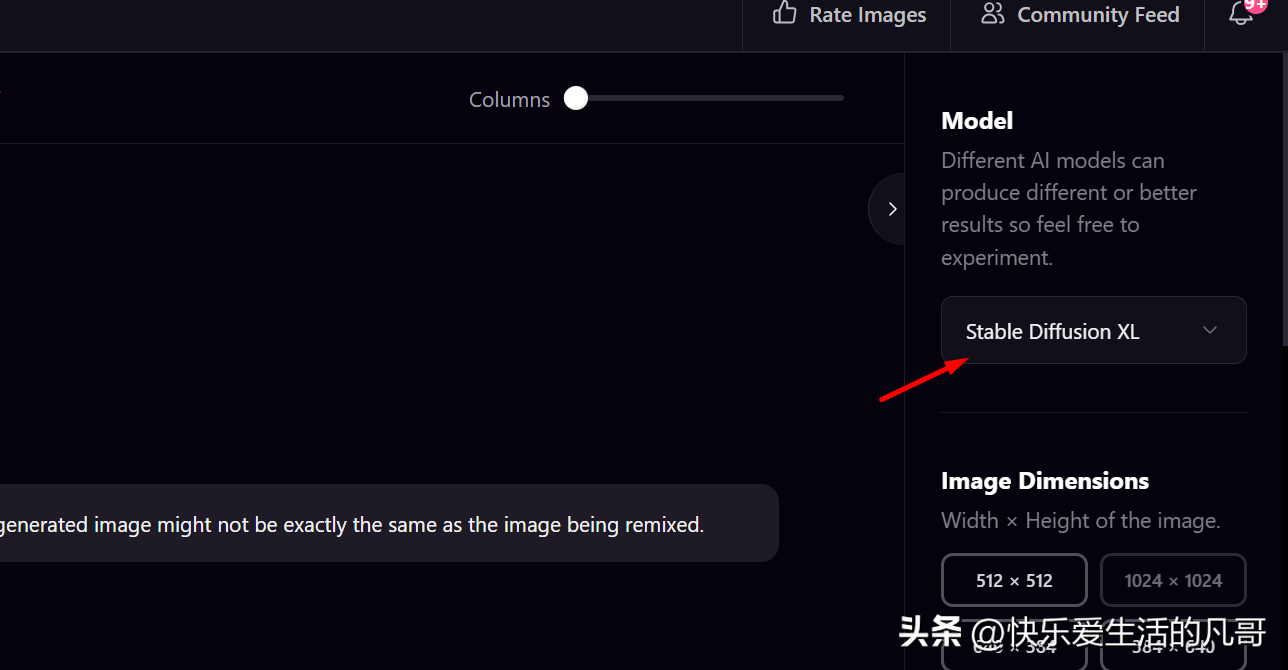The image size is (1288, 670).
Task: Click the Columns label
Action: pyautogui.click(x=509, y=100)
